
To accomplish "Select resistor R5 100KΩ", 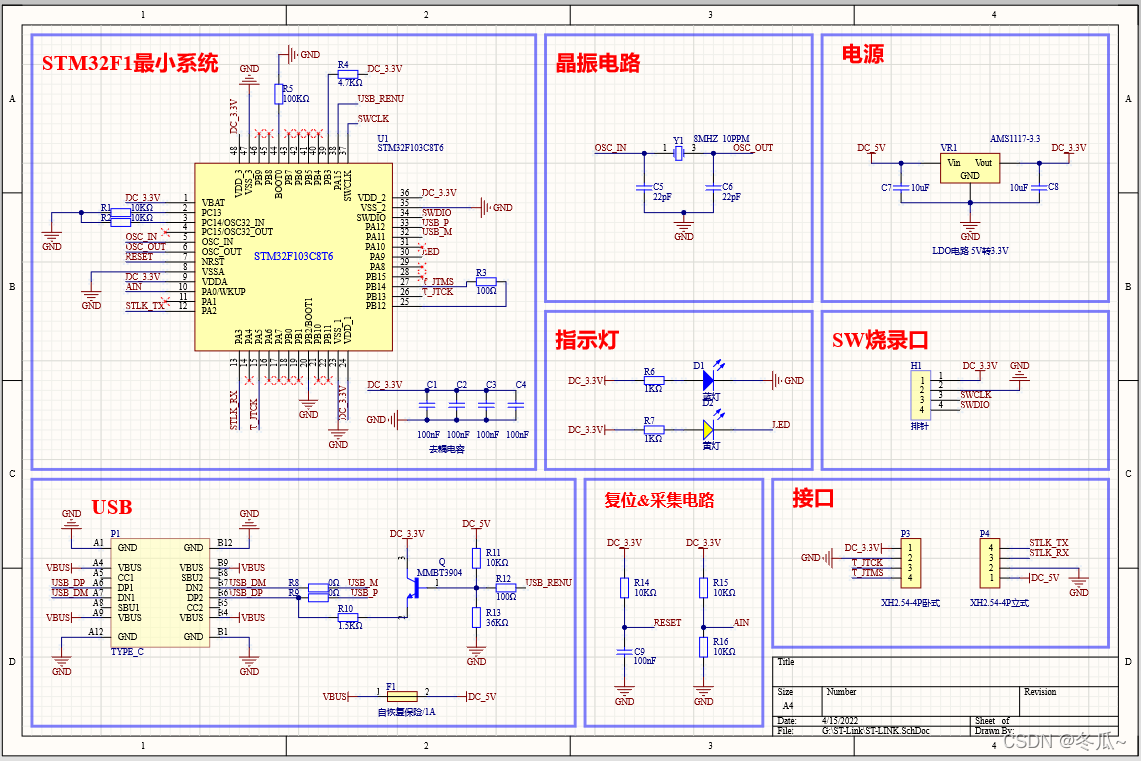I will (279, 94).
